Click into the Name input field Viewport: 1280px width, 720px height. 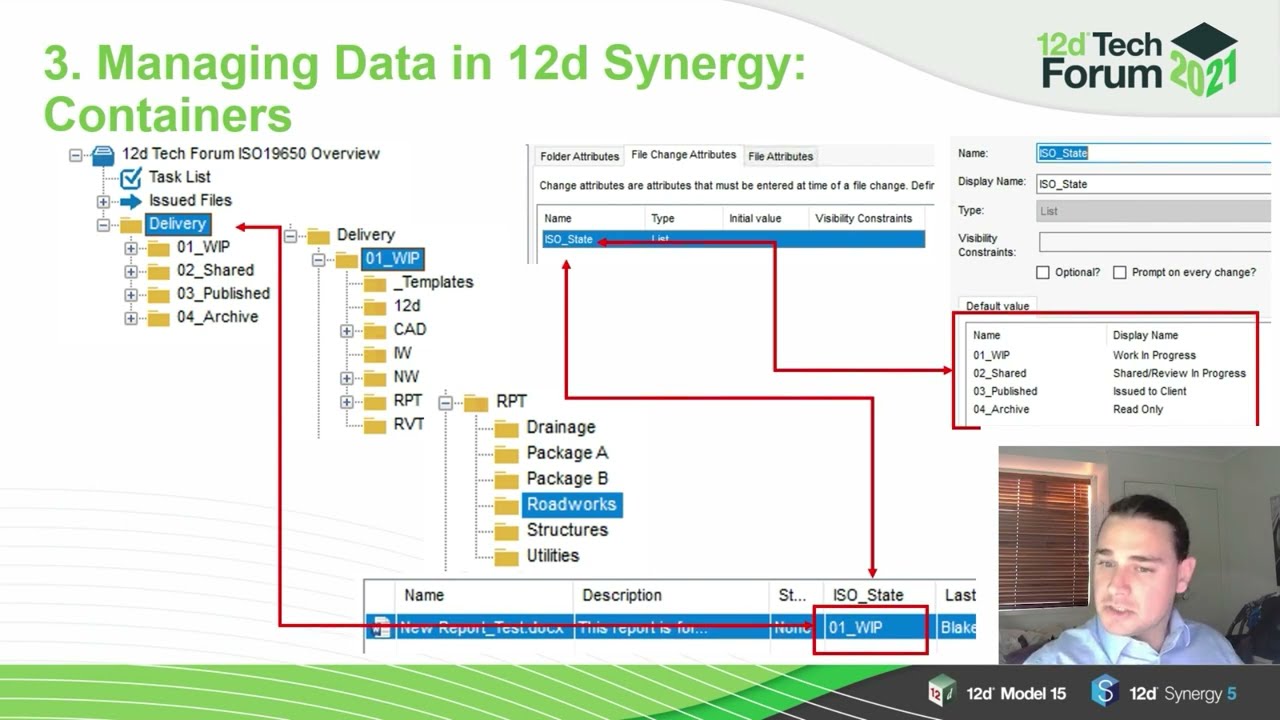pyautogui.click(x=1153, y=153)
